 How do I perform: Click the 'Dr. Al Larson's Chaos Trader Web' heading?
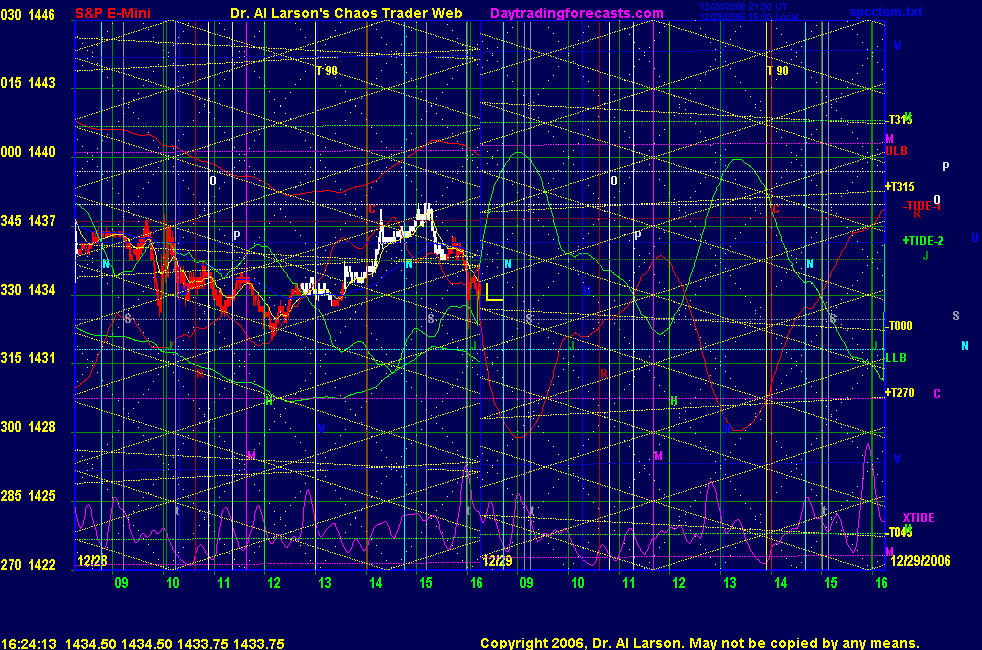346,13
